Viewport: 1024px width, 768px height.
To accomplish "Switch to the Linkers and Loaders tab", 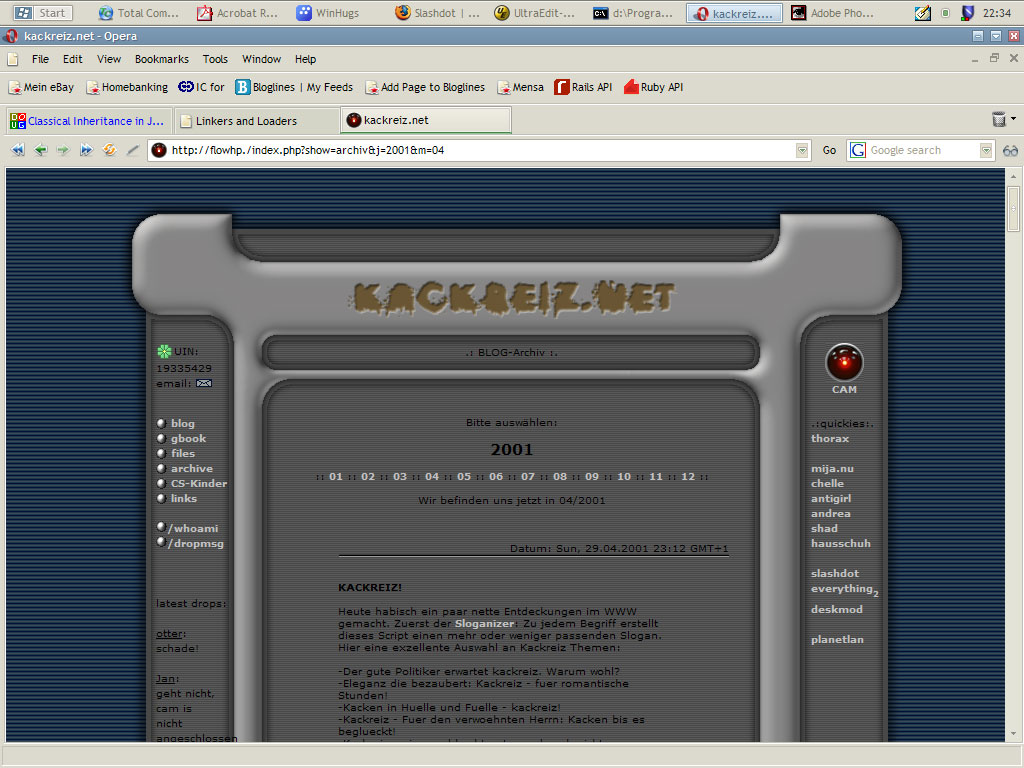I will pos(257,121).
